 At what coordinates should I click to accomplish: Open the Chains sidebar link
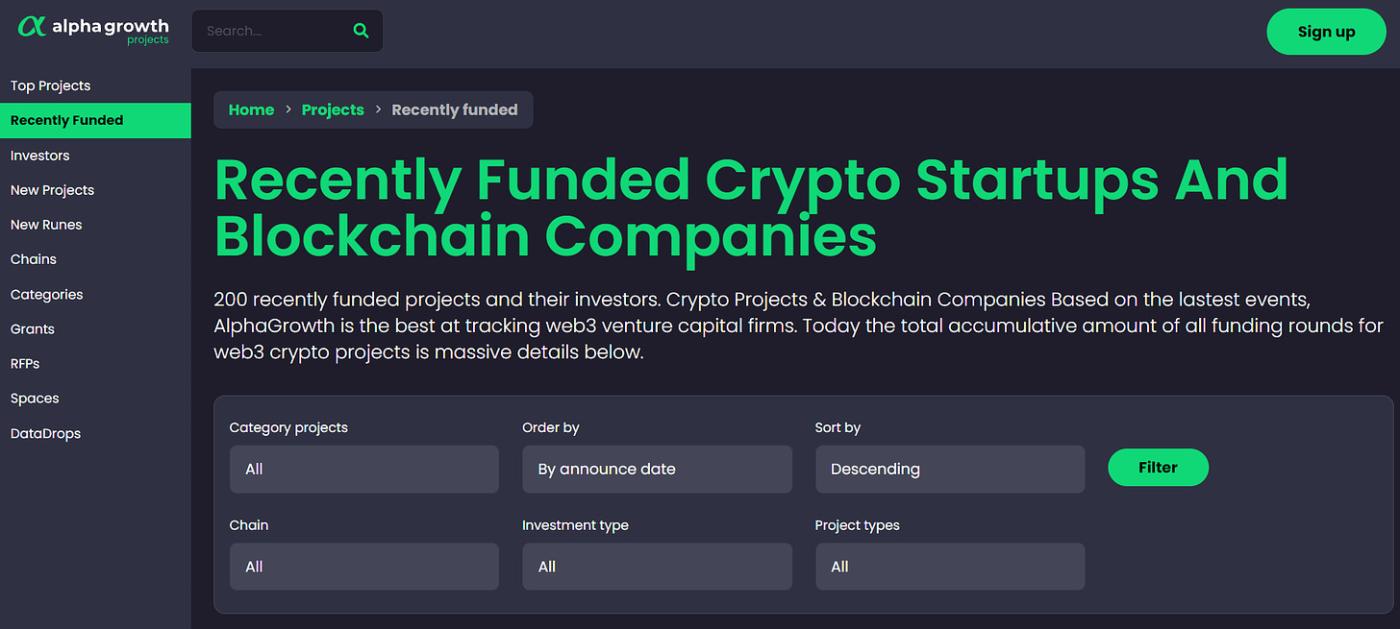(33, 259)
